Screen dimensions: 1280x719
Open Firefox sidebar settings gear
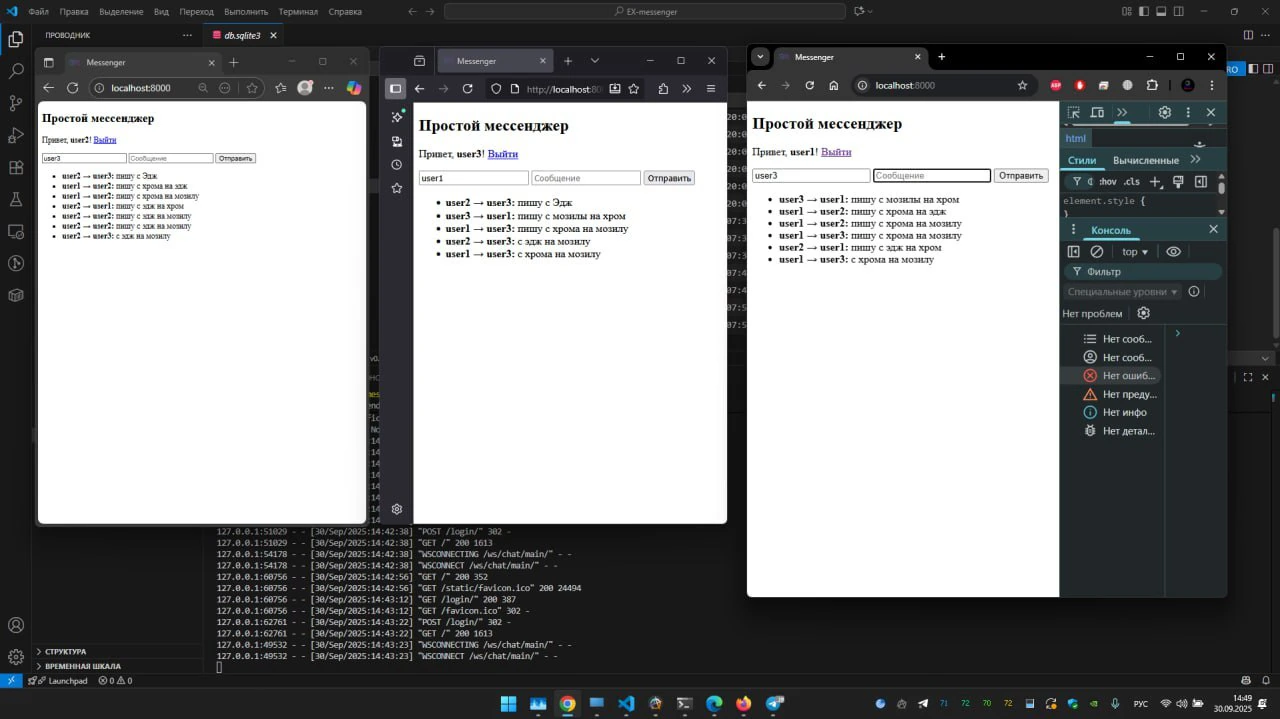point(397,509)
